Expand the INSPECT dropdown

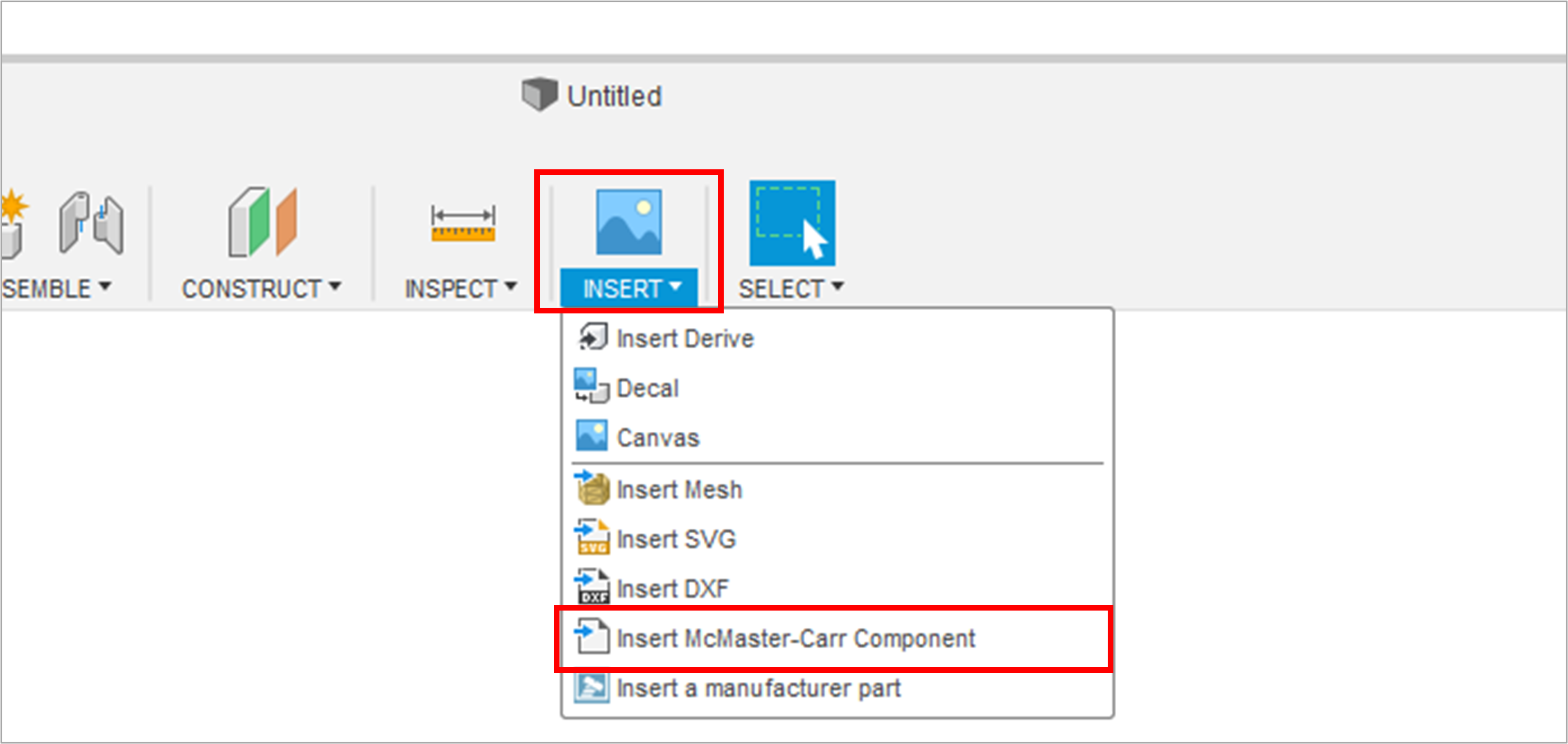click(461, 288)
